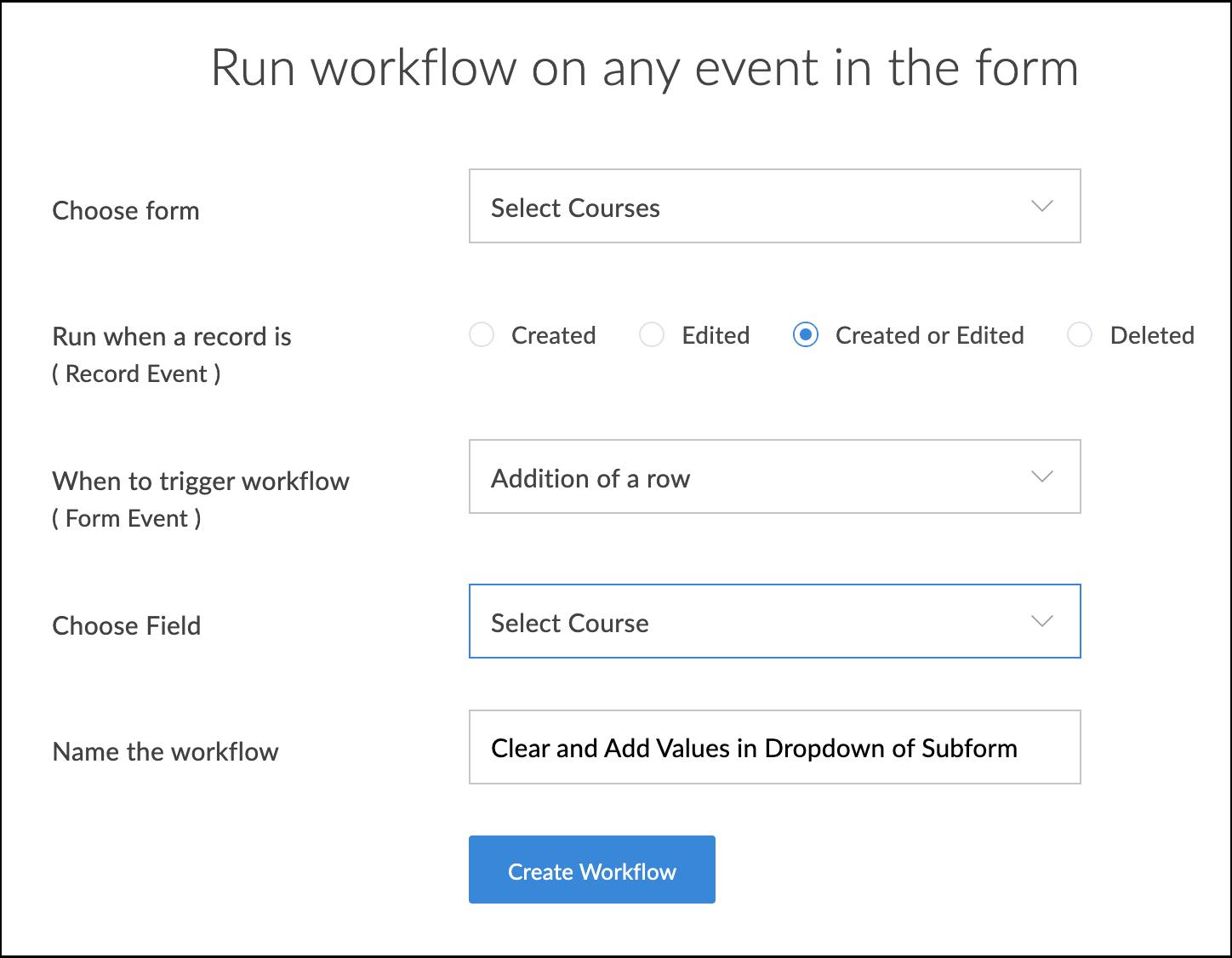1232x958 pixels.
Task: Select the Created radio button
Action: coord(482,335)
